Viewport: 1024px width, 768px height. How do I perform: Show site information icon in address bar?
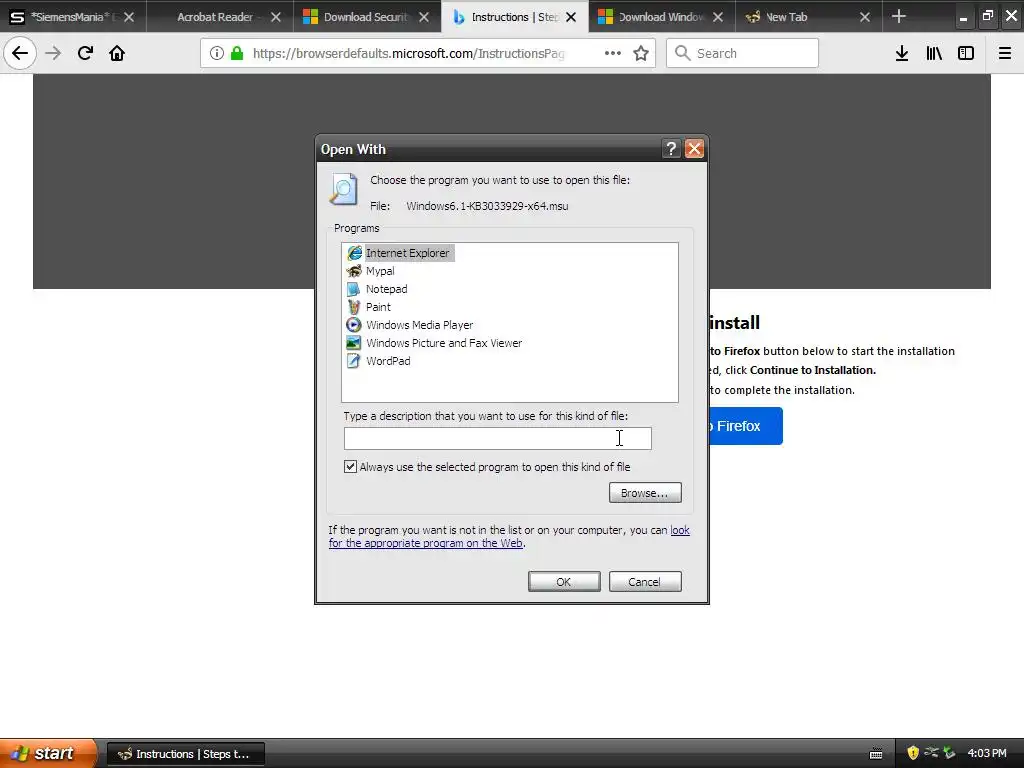pos(217,53)
